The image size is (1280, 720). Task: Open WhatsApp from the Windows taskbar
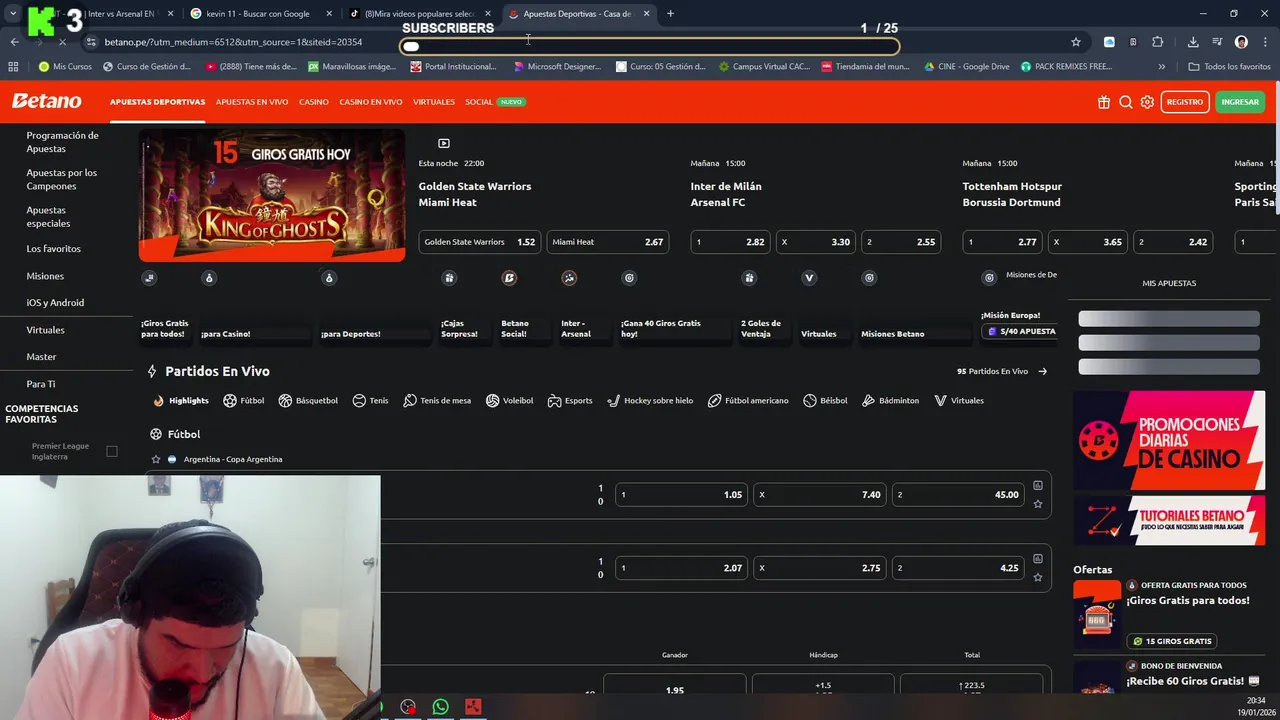click(441, 707)
